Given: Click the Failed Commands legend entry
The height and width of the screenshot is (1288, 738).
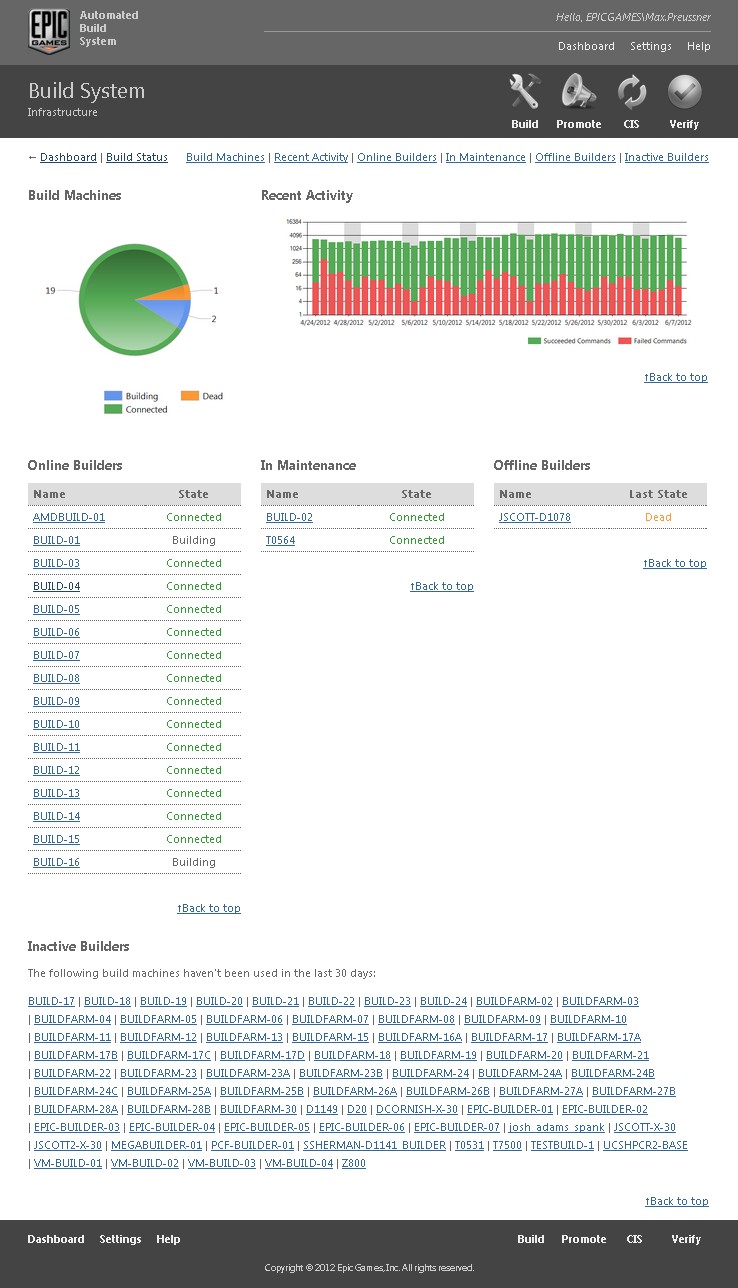Looking at the screenshot, I should click(652, 341).
